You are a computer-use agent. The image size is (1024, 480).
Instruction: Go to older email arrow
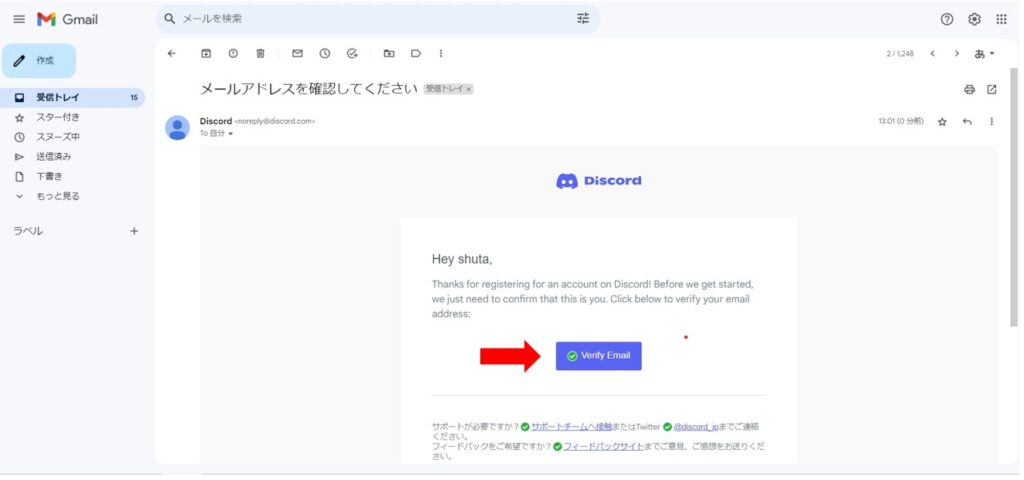coord(957,54)
